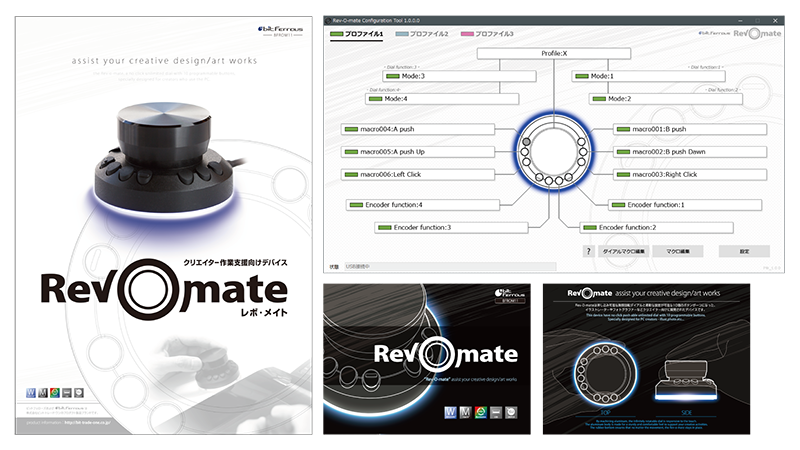Click Rev-O-mate logo in configuration tool header
Viewport: 800px width, 450px height.
click(757, 34)
